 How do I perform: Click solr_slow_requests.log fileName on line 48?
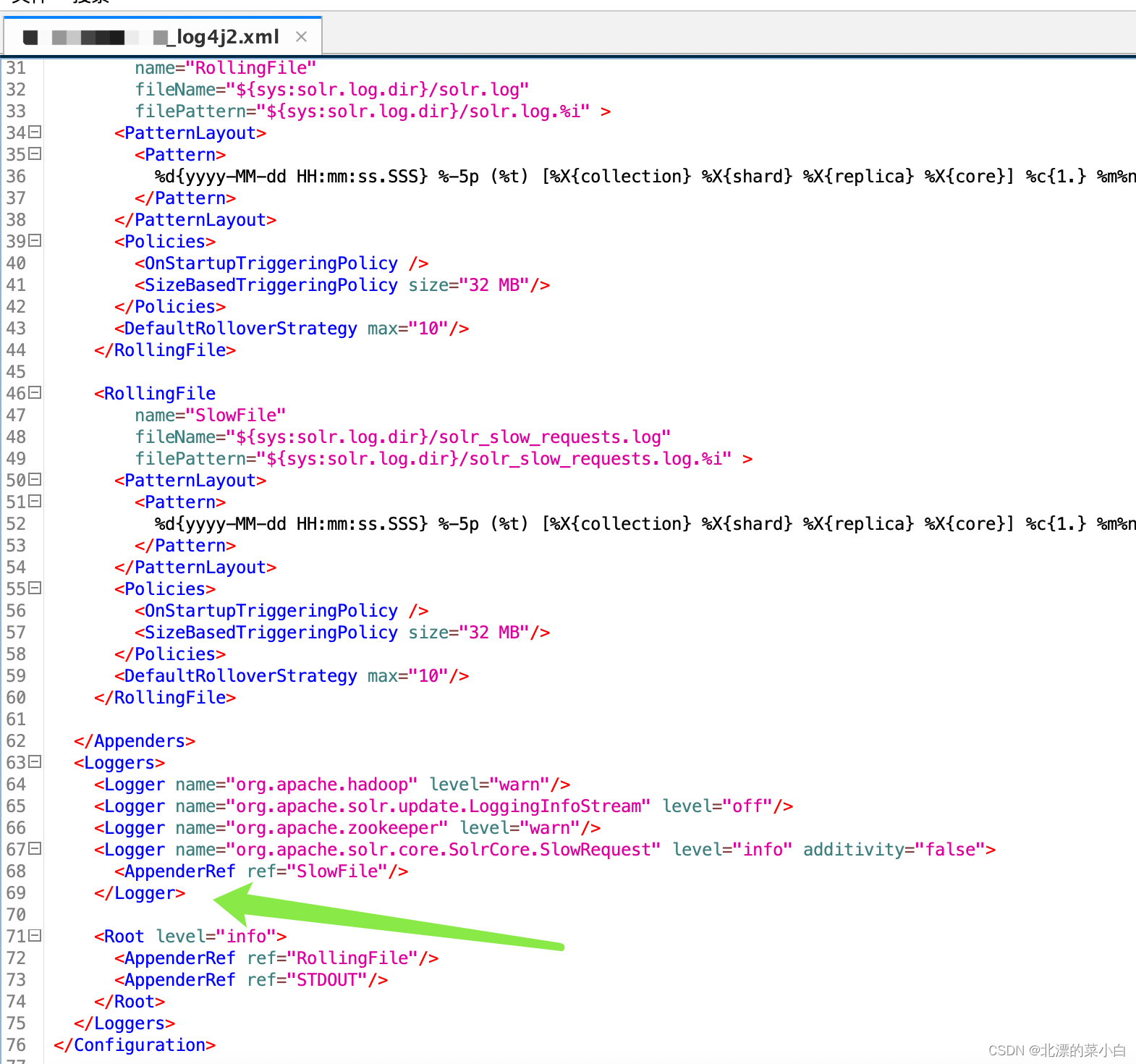pyautogui.click(x=402, y=437)
